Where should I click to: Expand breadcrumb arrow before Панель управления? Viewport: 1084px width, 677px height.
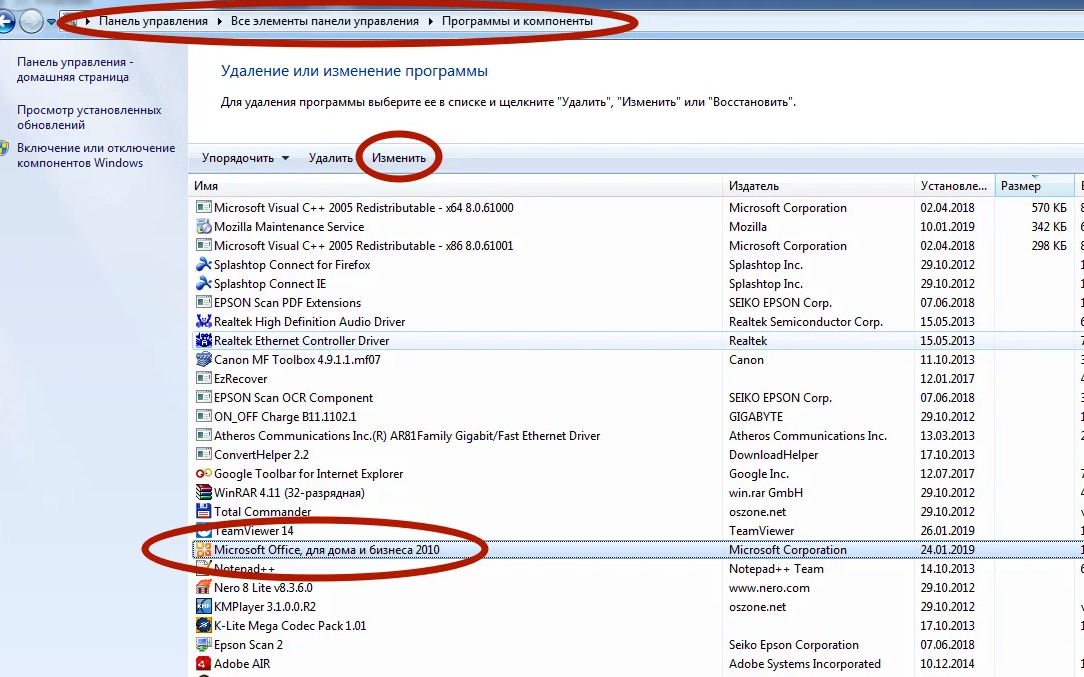click(x=88, y=21)
